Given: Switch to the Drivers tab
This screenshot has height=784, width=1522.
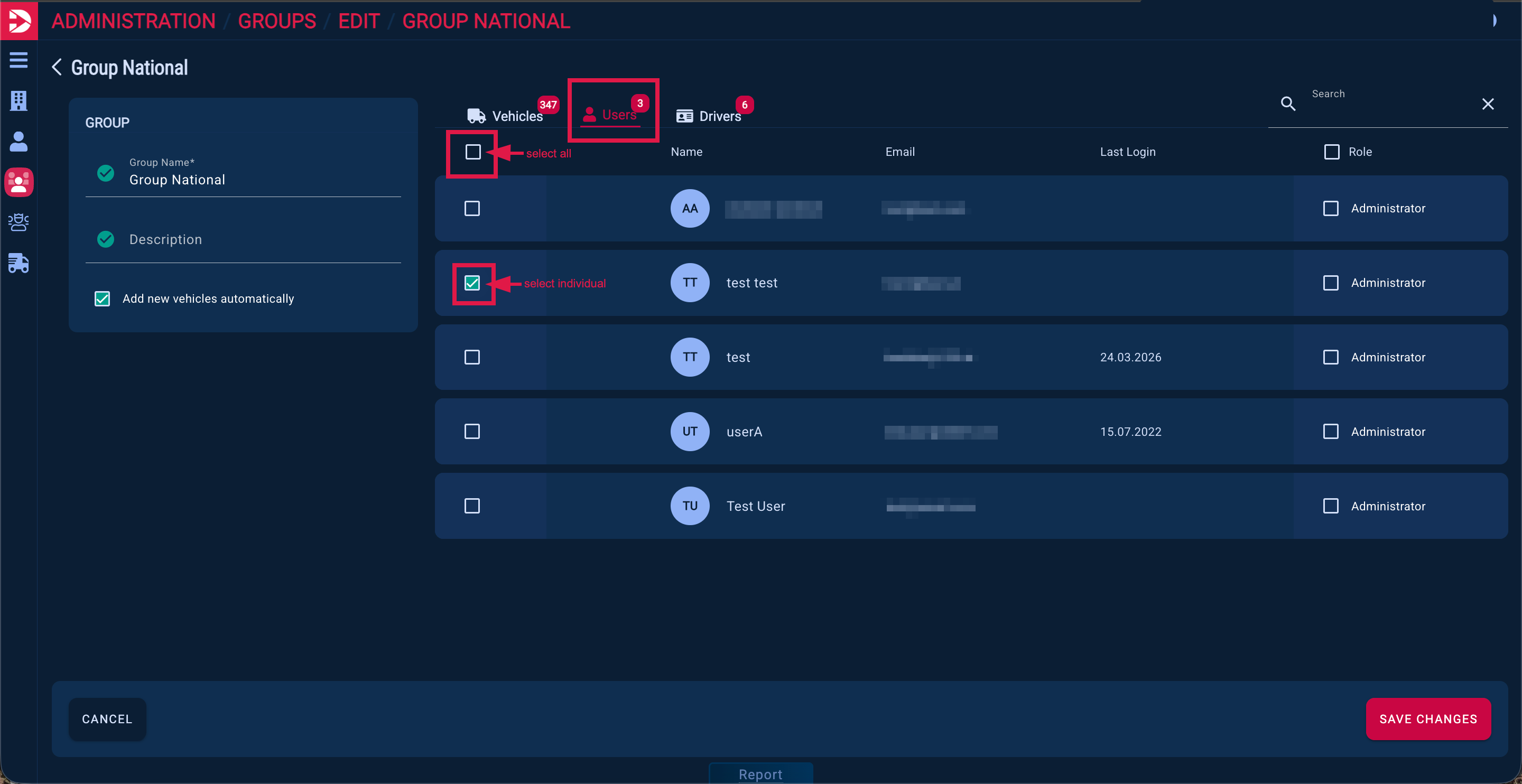Looking at the screenshot, I should click(x=708, y=116).
